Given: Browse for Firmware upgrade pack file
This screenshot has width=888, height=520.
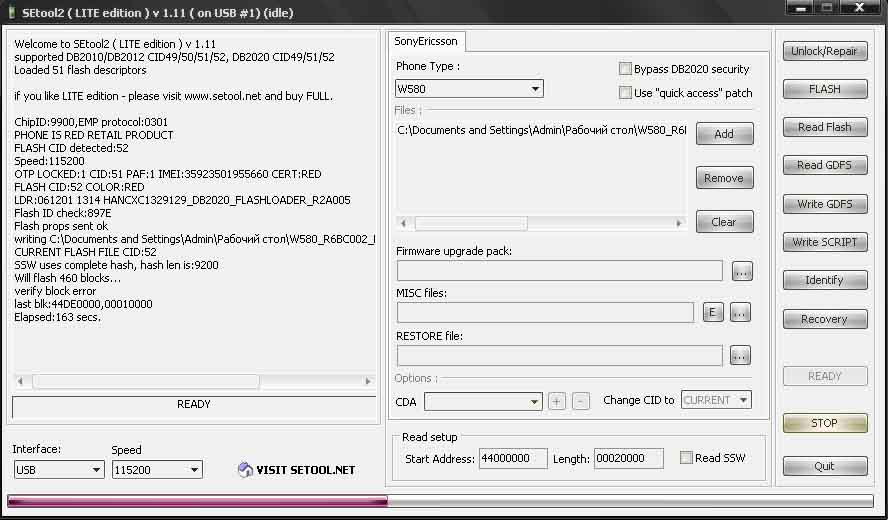Looking at the screenshot, I should (x=742, y=271).
